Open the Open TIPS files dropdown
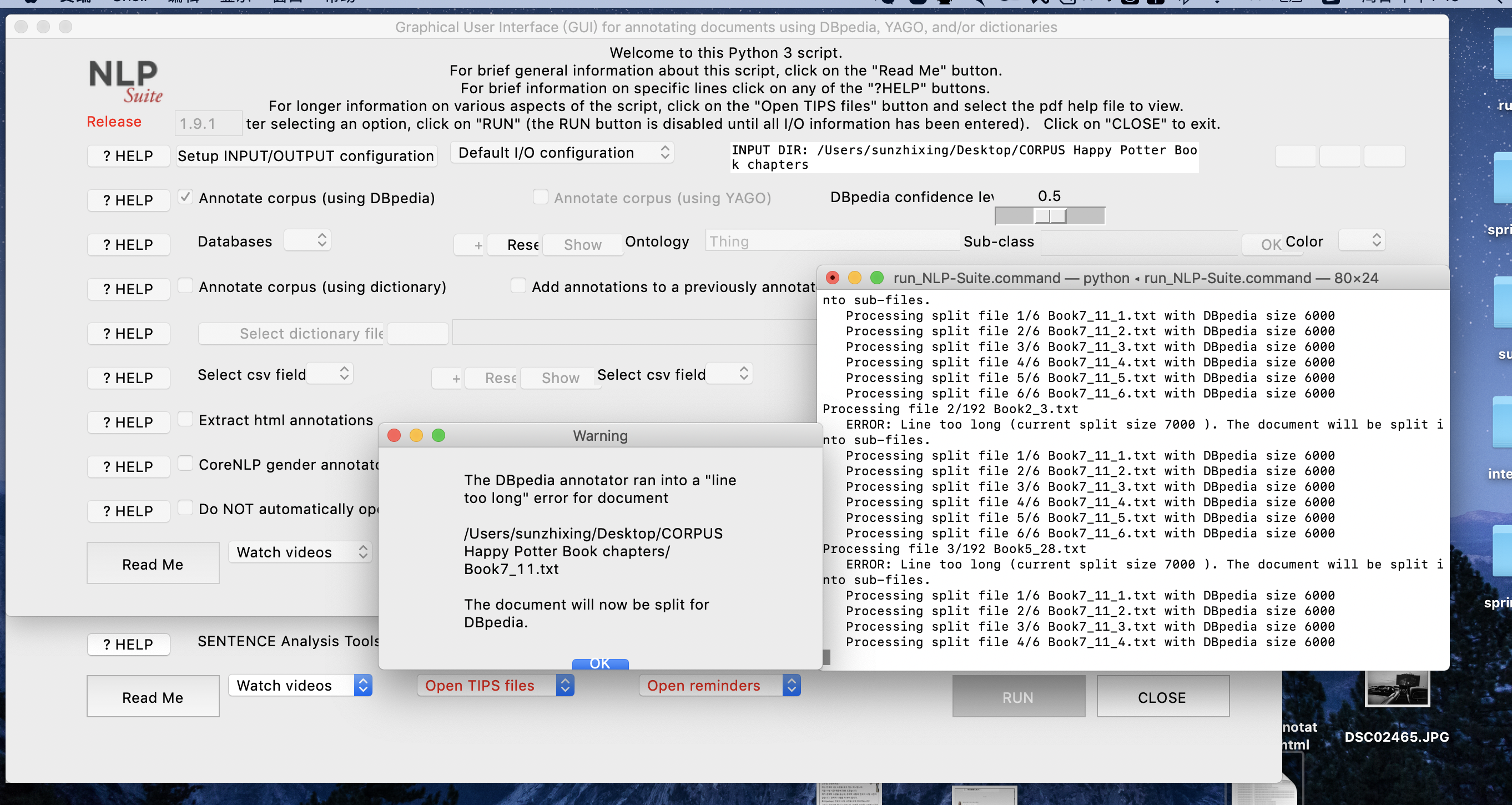The image size is (1512, 805). [495, 685]
